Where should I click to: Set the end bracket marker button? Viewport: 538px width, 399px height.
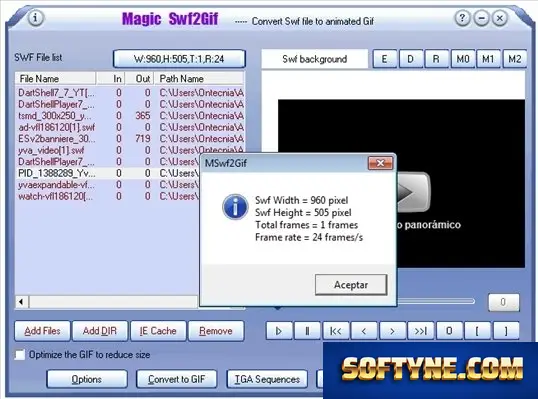tap(506, 331)
